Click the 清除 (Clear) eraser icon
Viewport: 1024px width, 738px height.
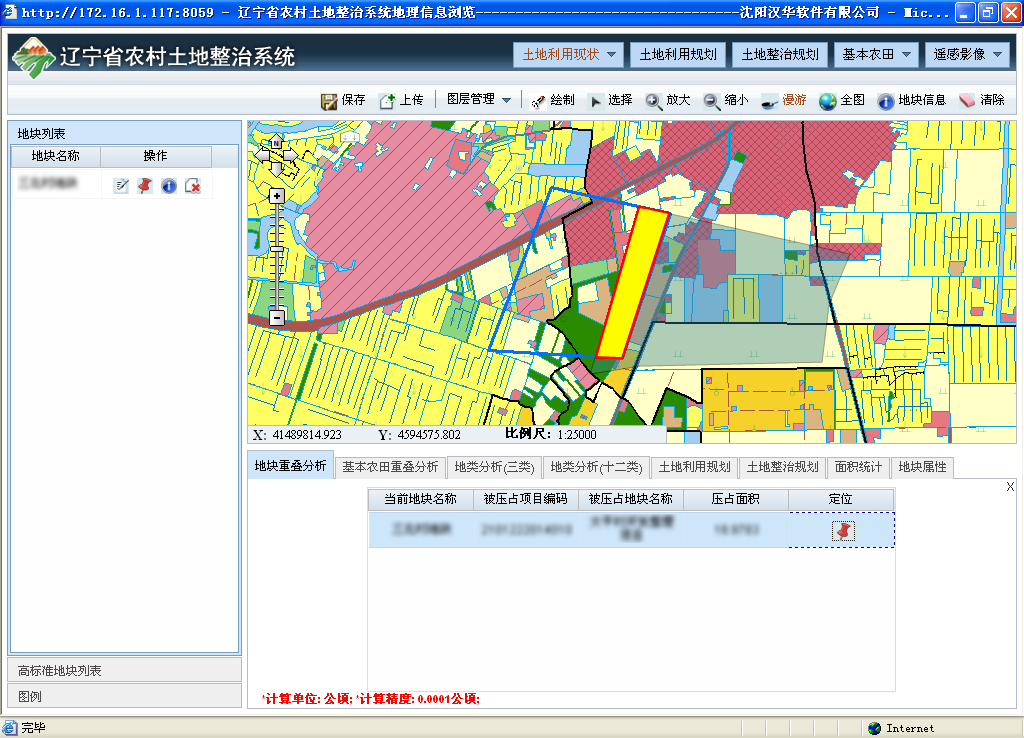(967, 101)
